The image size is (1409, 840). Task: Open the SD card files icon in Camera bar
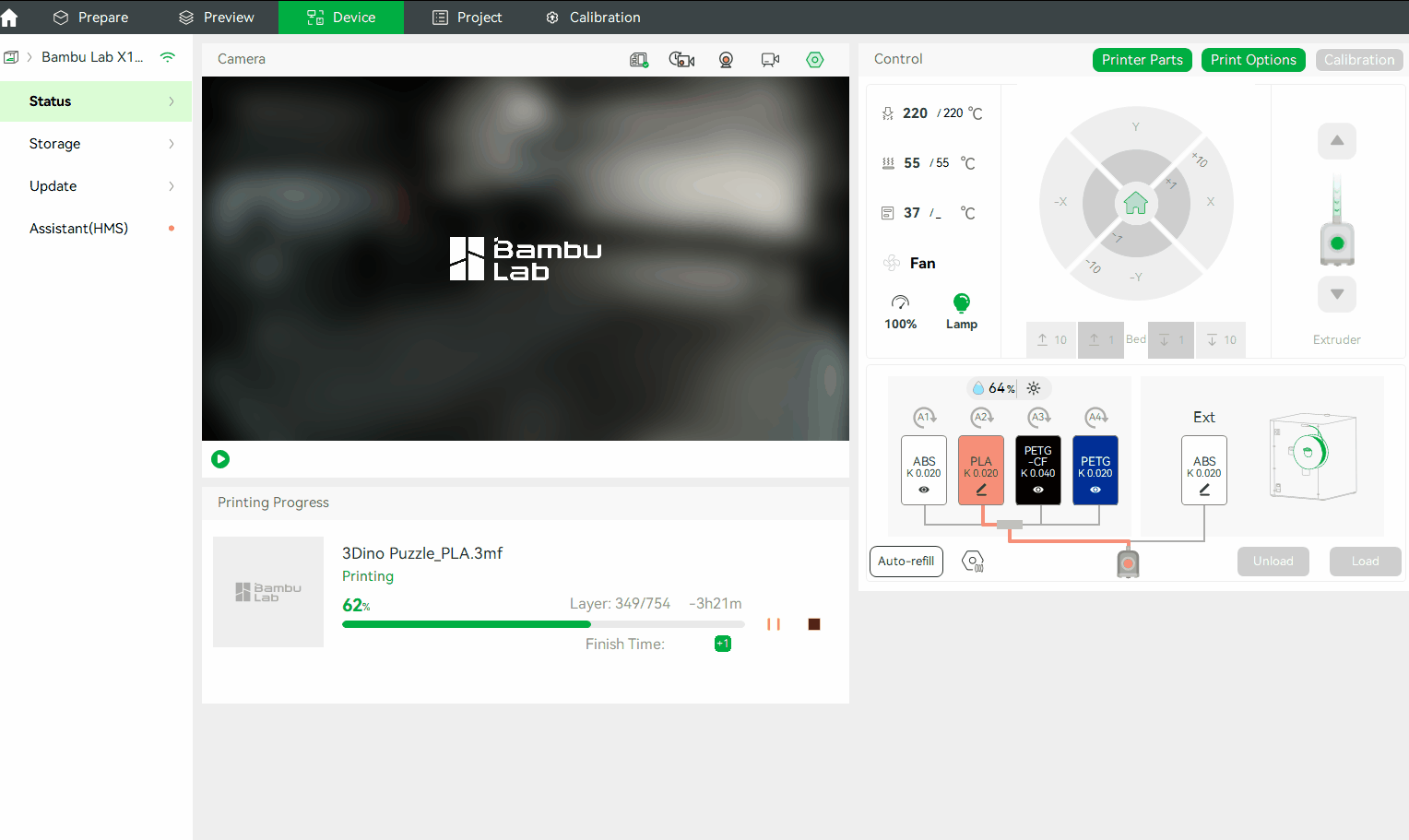[x=639, y=60]
